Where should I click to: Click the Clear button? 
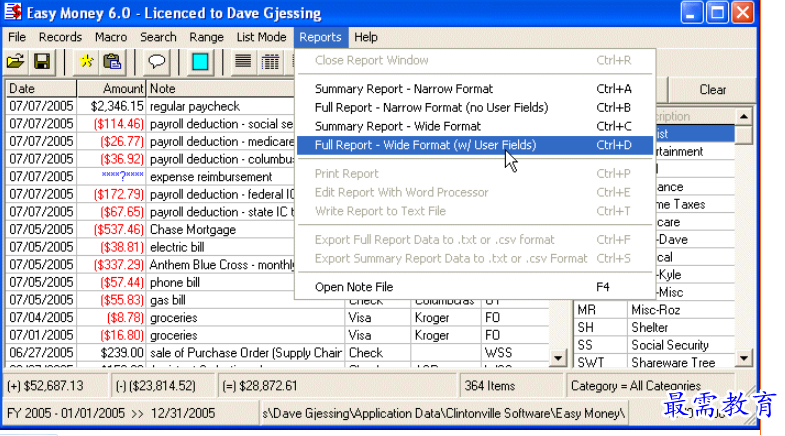(712, 90)
